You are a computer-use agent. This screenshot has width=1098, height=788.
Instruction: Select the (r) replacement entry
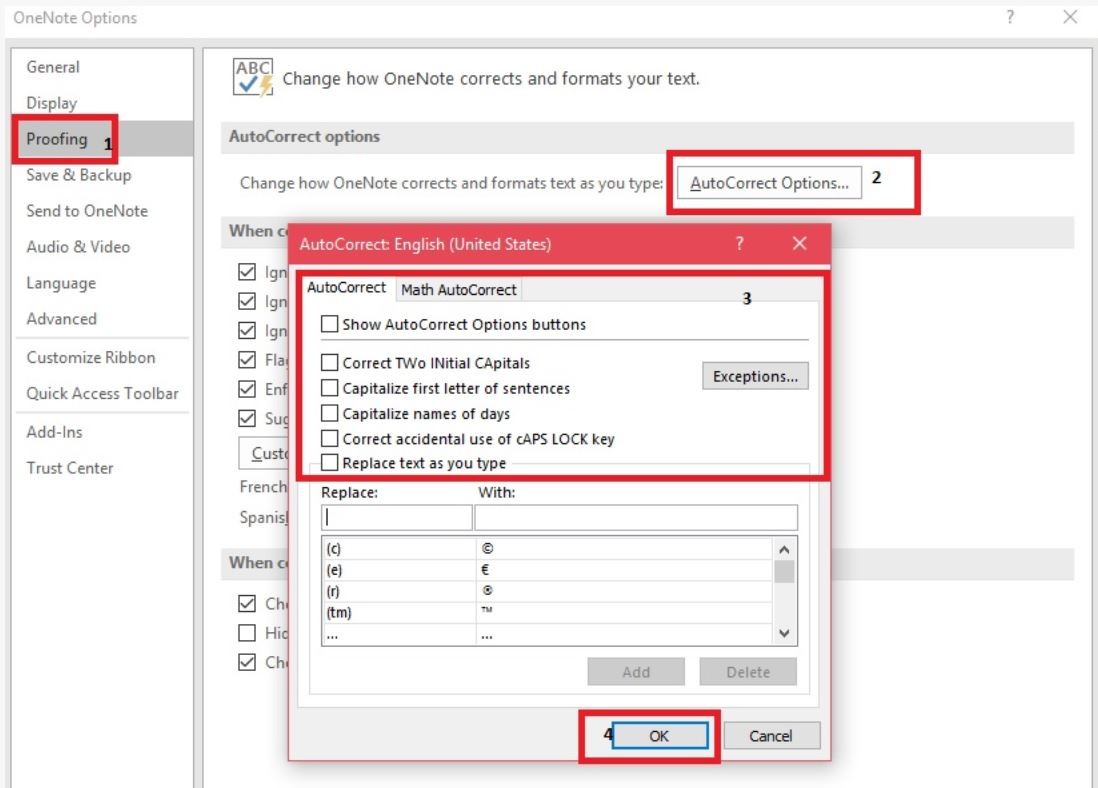[x=546, y=590]
